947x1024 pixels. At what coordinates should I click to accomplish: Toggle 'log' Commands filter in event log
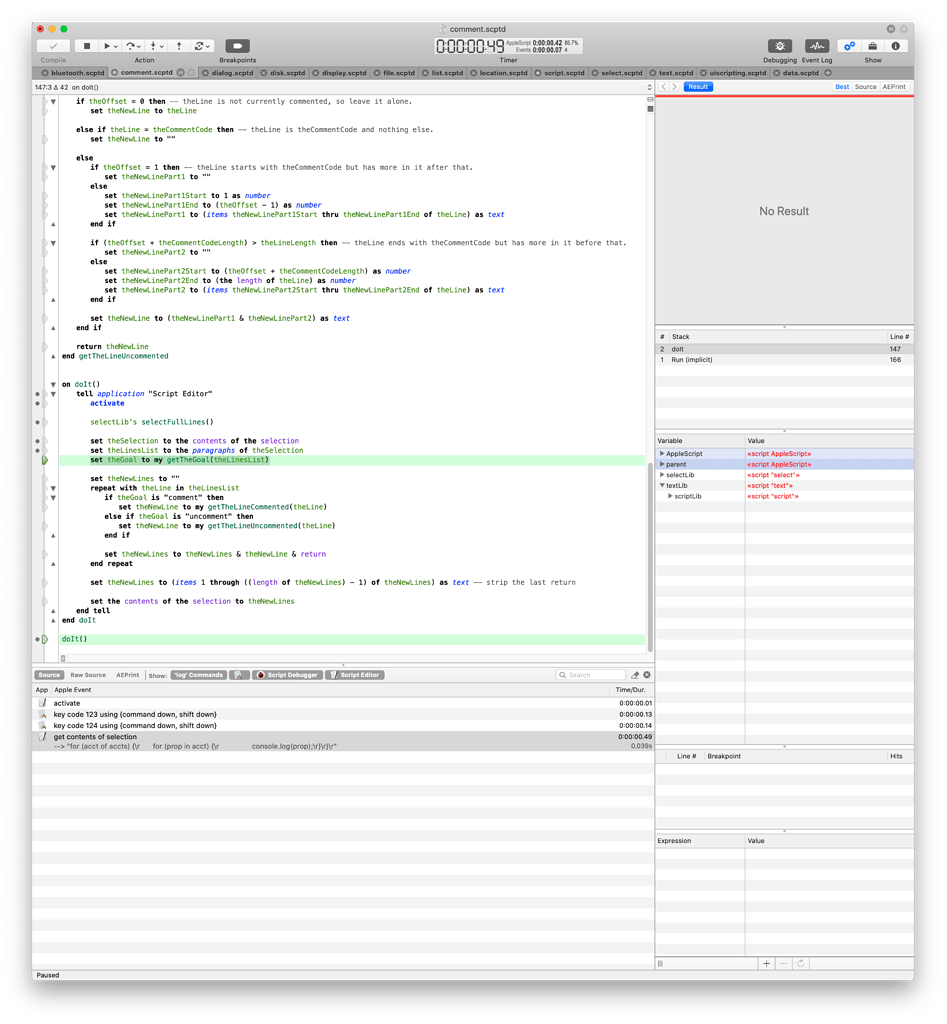pyautogui.click(x=199, y=675)
